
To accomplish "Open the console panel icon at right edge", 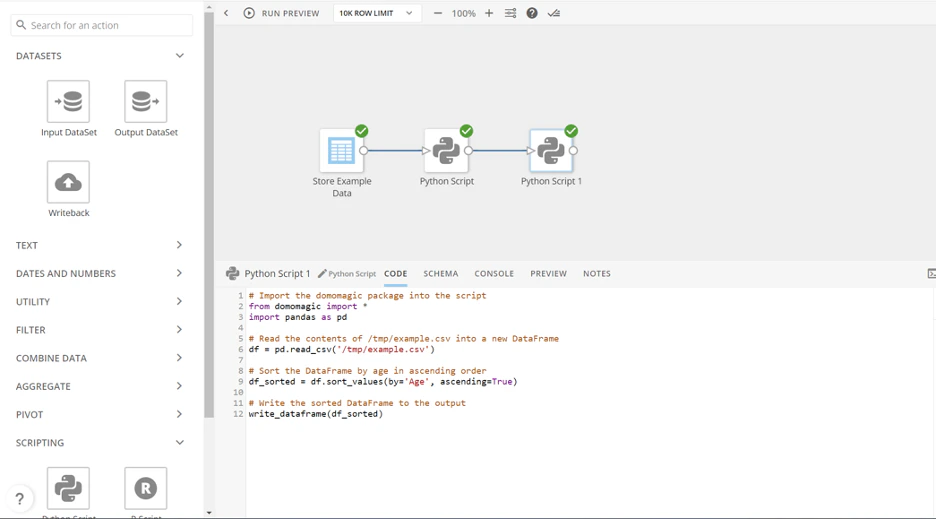I will pyautogui.click(x=931, y=273).
